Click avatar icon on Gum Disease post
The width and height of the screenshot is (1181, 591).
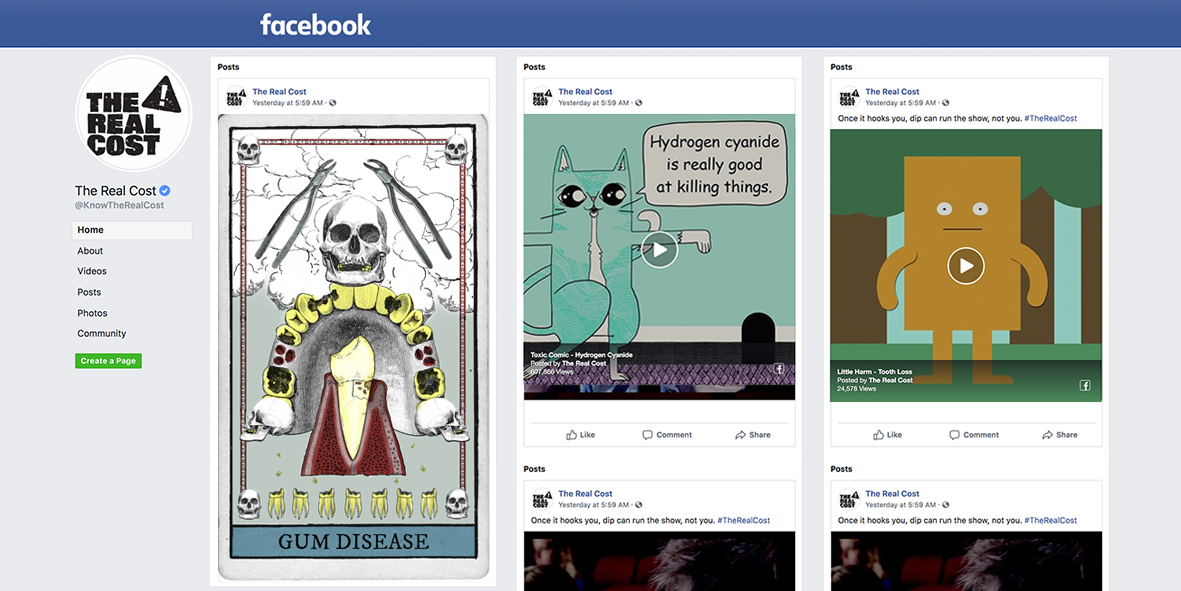[x=236, y=96]
